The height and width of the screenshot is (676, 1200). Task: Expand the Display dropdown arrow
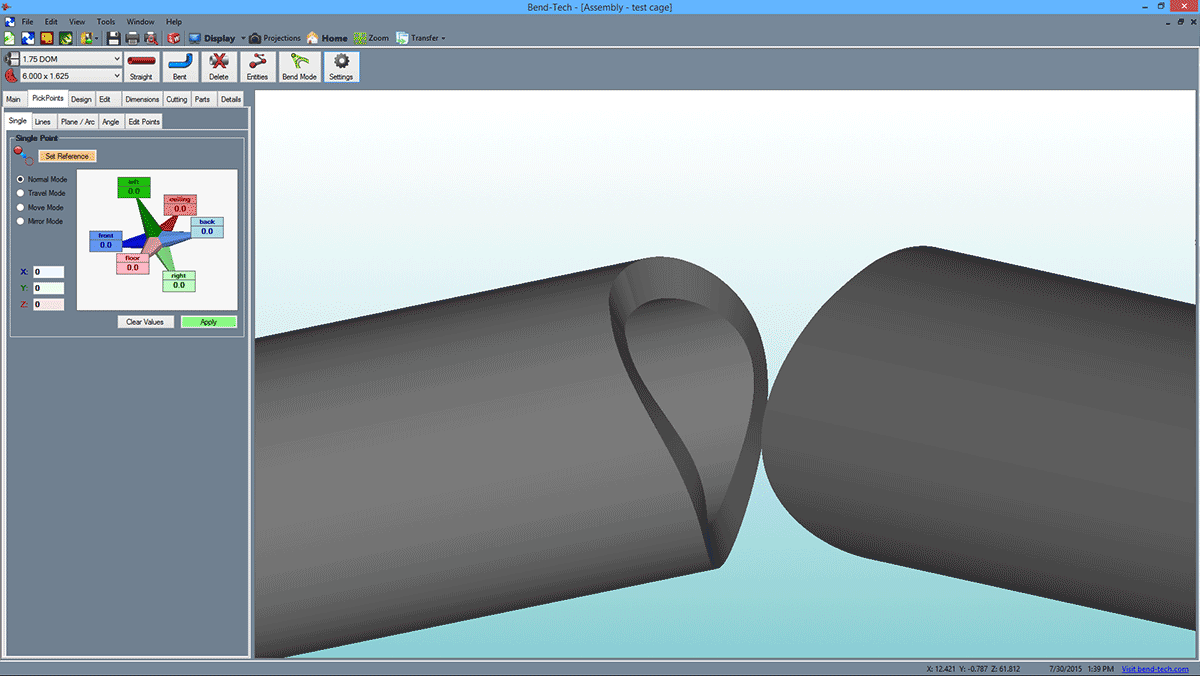pyautogui.click(x=243, y=38)
